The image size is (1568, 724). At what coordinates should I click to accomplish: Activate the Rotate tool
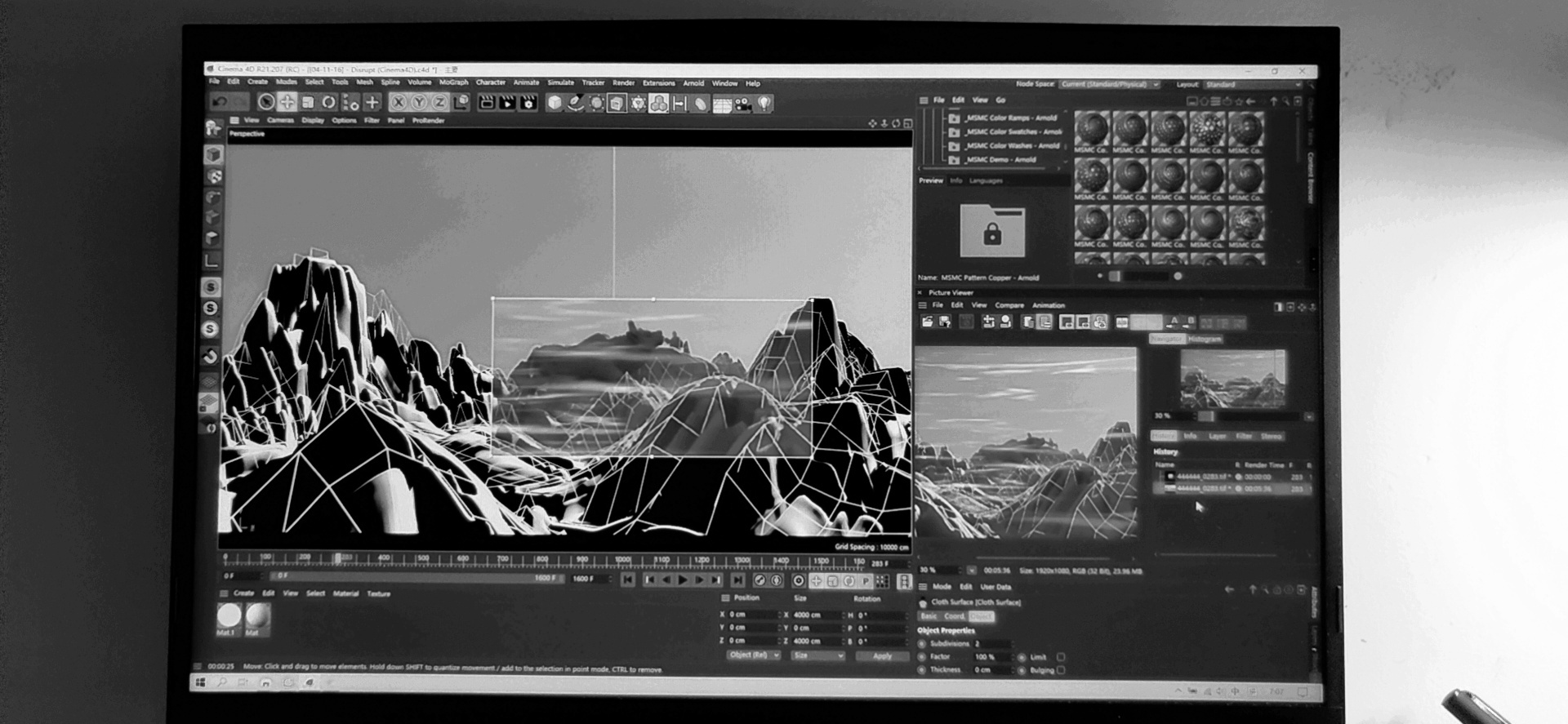[328, 102]
